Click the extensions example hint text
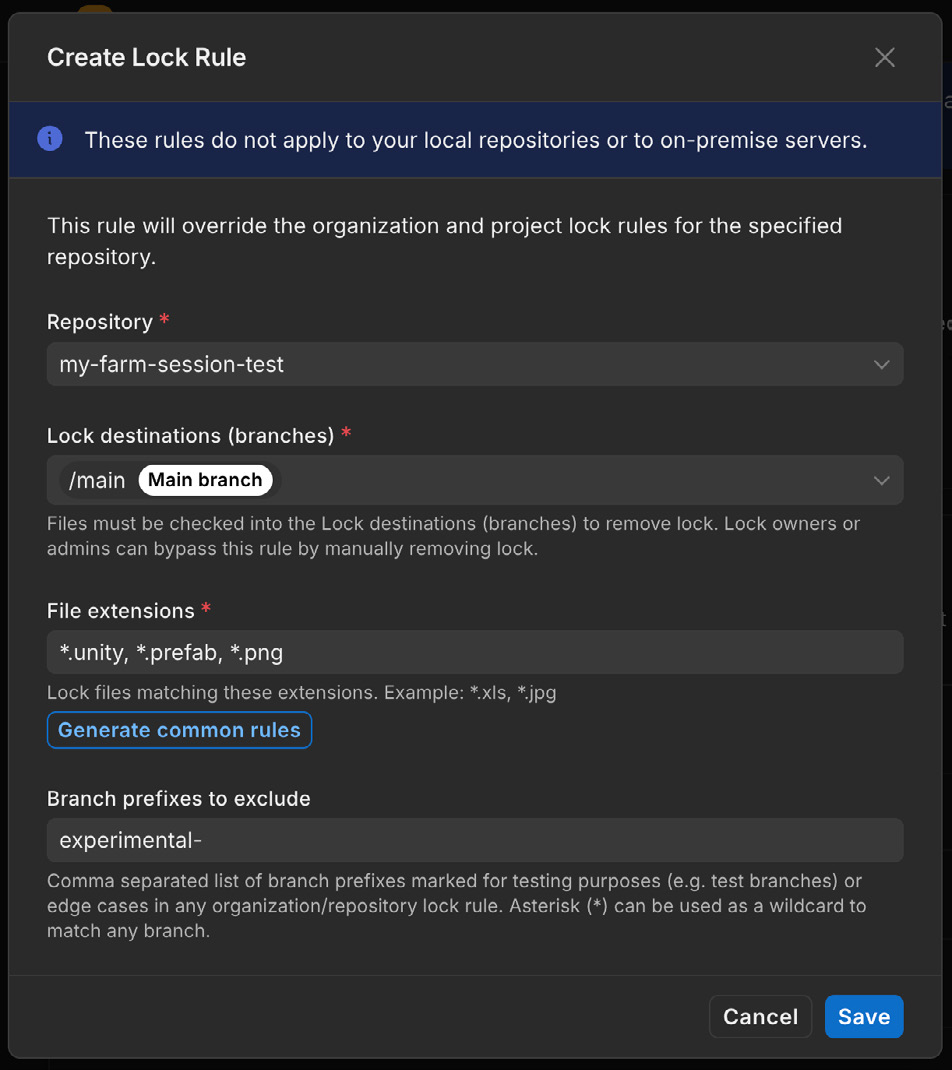The image size is (952, 1070). click(302, 693)
